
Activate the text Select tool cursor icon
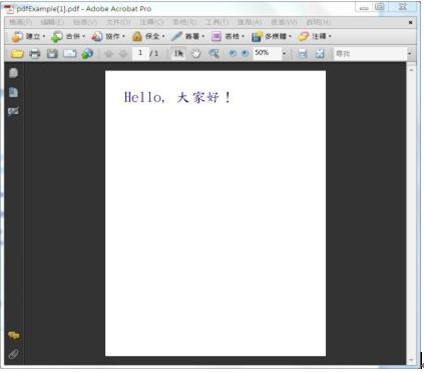tap(179, 53)
